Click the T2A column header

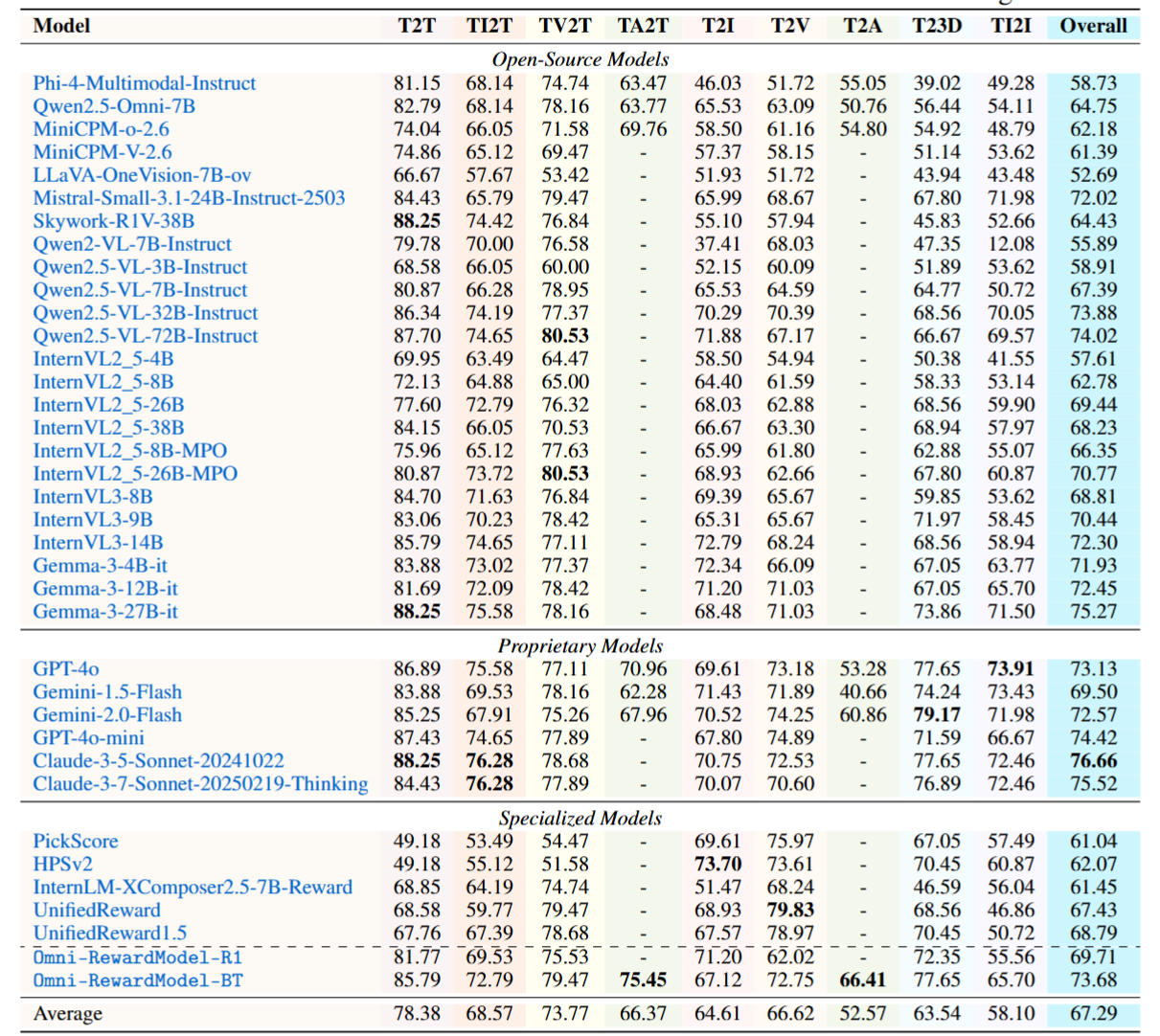point(863,26)
